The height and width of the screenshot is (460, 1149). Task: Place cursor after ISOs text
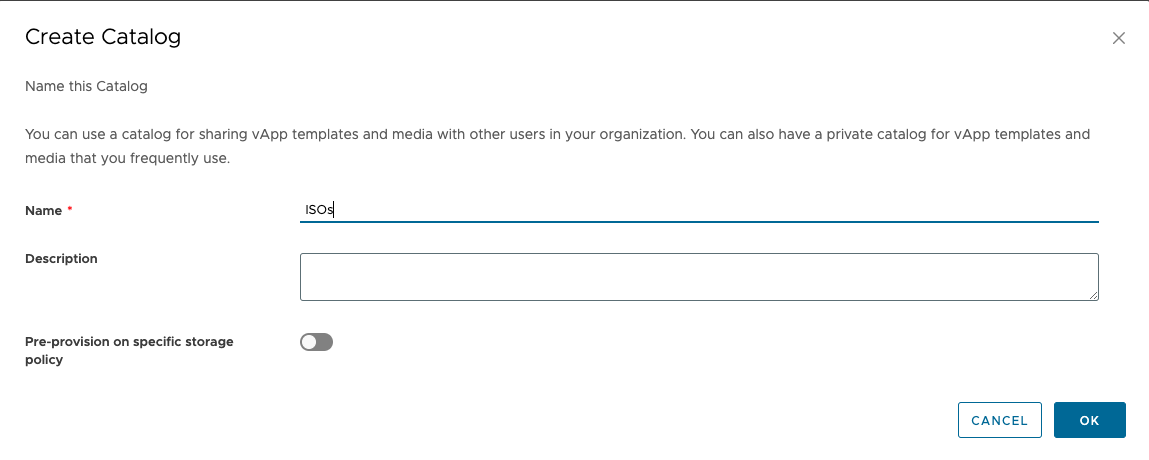point(334,210)
